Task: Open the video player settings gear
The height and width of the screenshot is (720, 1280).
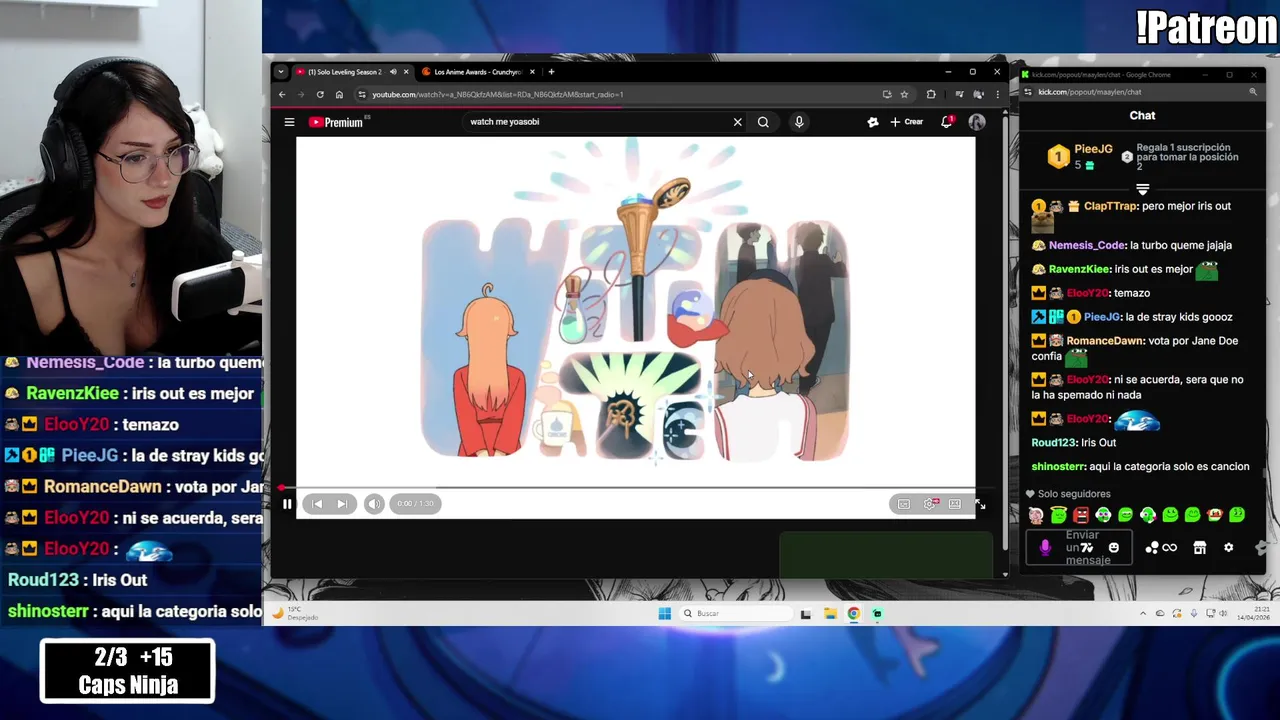Action: tap(930, 504)
